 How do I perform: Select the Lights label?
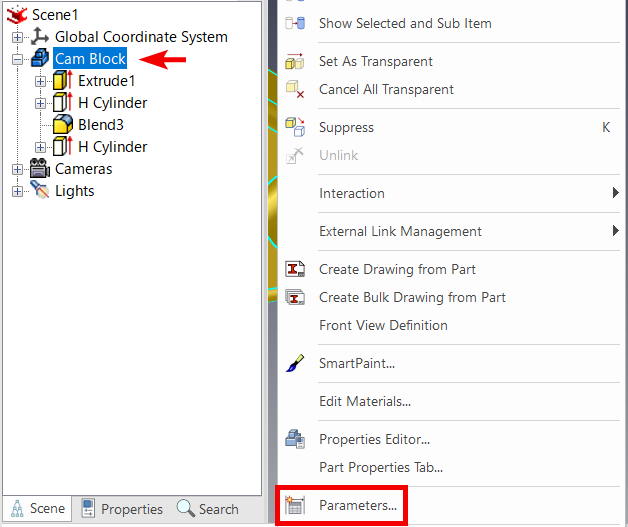[x=74, y=191]
